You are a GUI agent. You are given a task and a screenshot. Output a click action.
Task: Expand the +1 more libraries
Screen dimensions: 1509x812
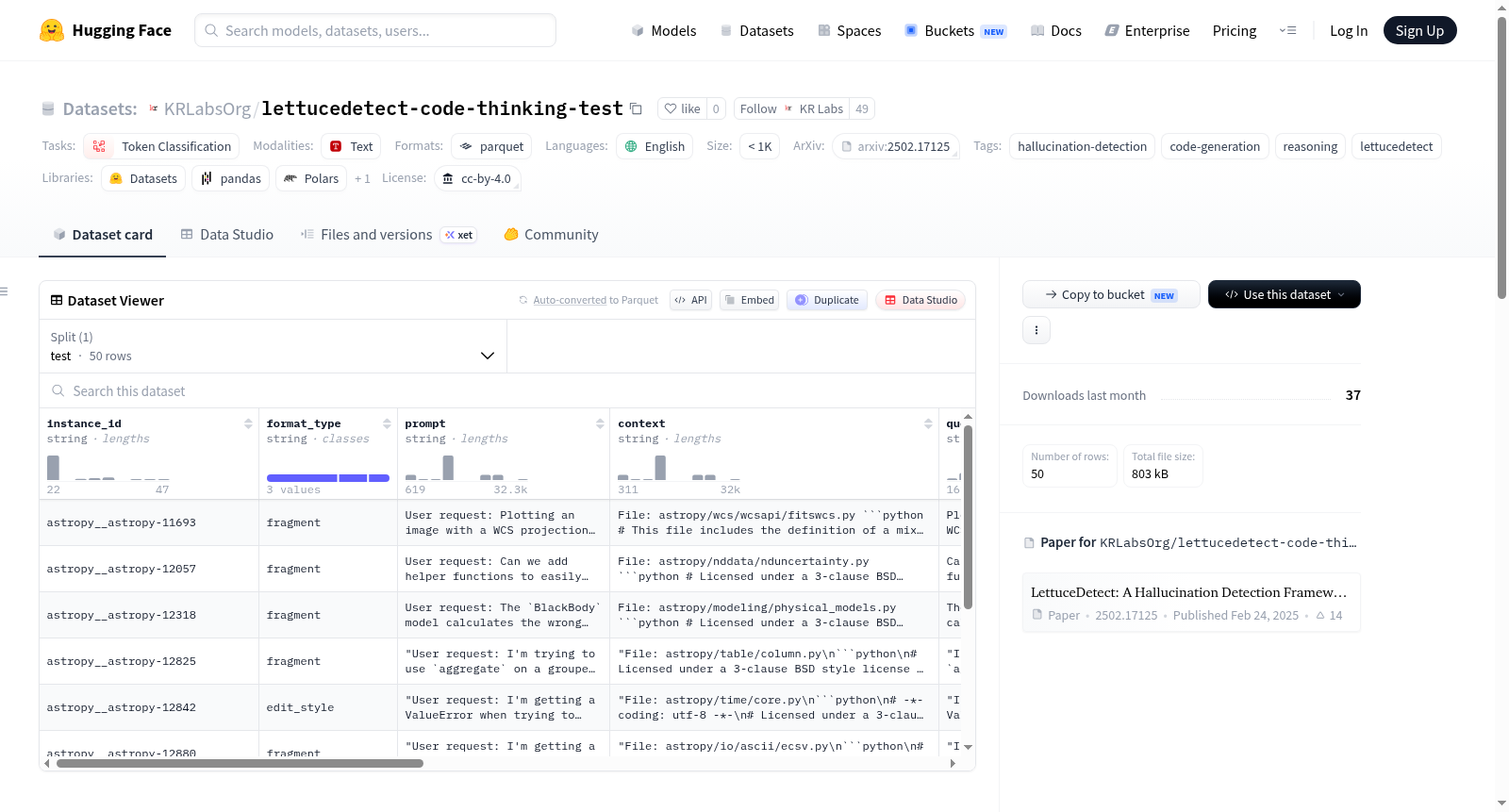pos(362,178)
